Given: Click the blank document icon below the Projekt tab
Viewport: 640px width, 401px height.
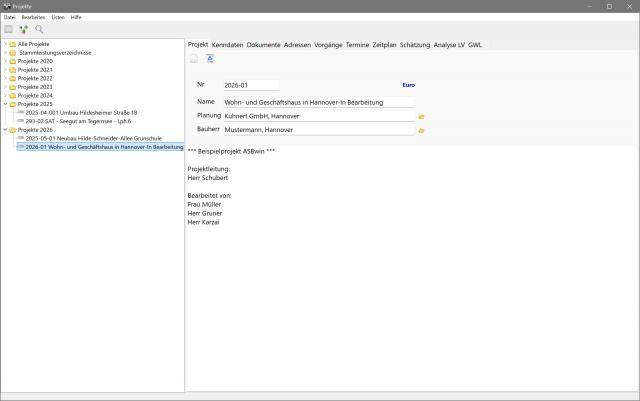Looking at the screenshot, I should coord(194,59).
